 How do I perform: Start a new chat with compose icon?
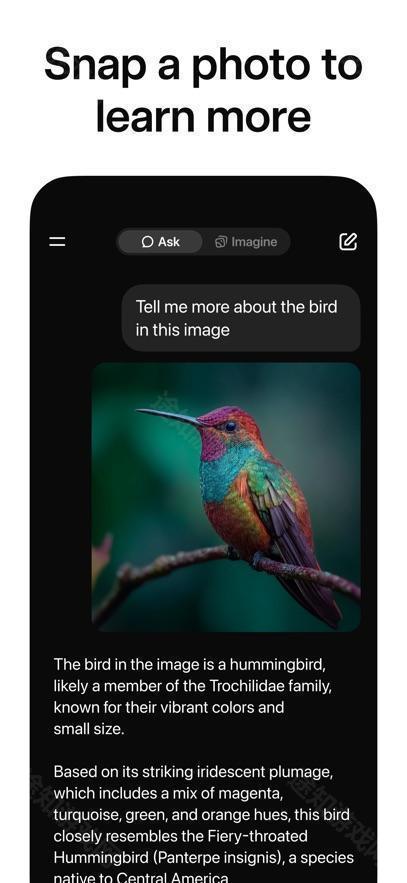(x=348, y=242)
